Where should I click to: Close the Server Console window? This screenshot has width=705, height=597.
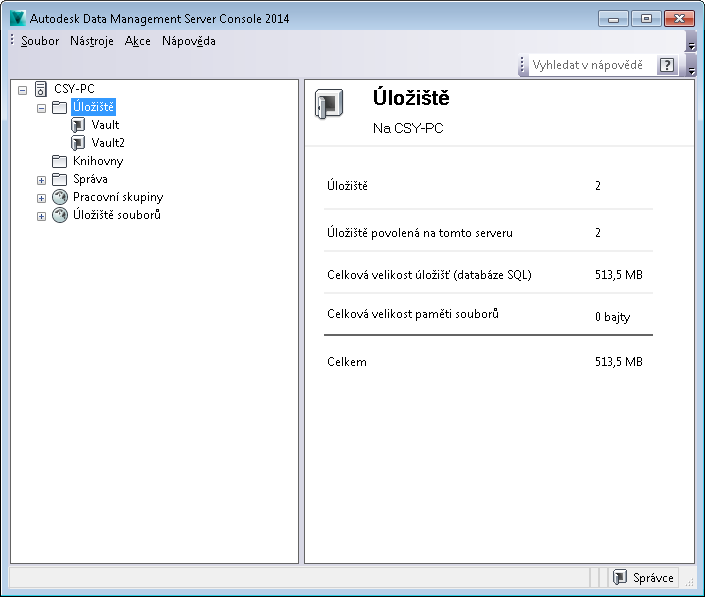coord(679,19)
